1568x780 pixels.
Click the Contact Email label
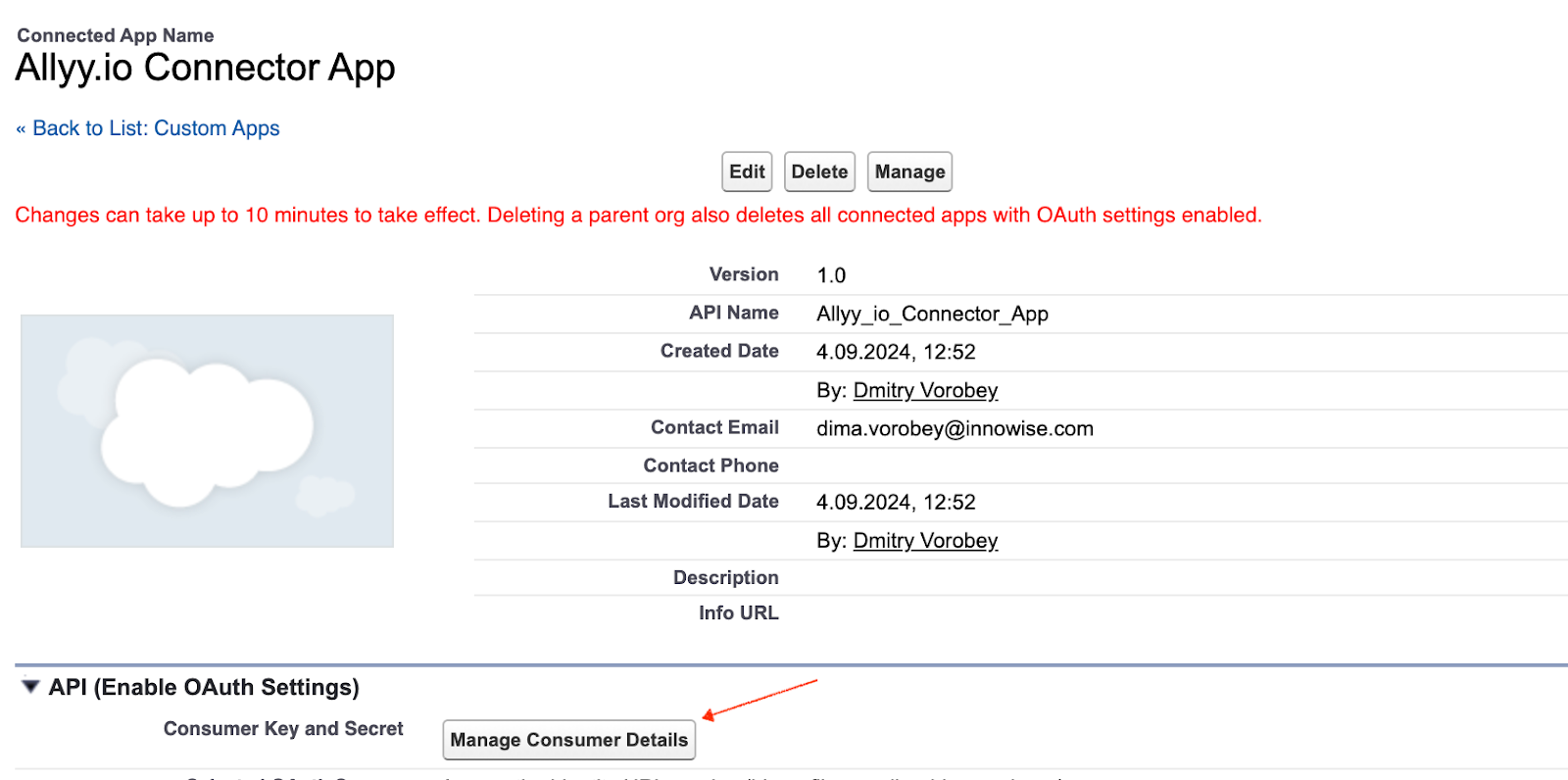point(714,427)
